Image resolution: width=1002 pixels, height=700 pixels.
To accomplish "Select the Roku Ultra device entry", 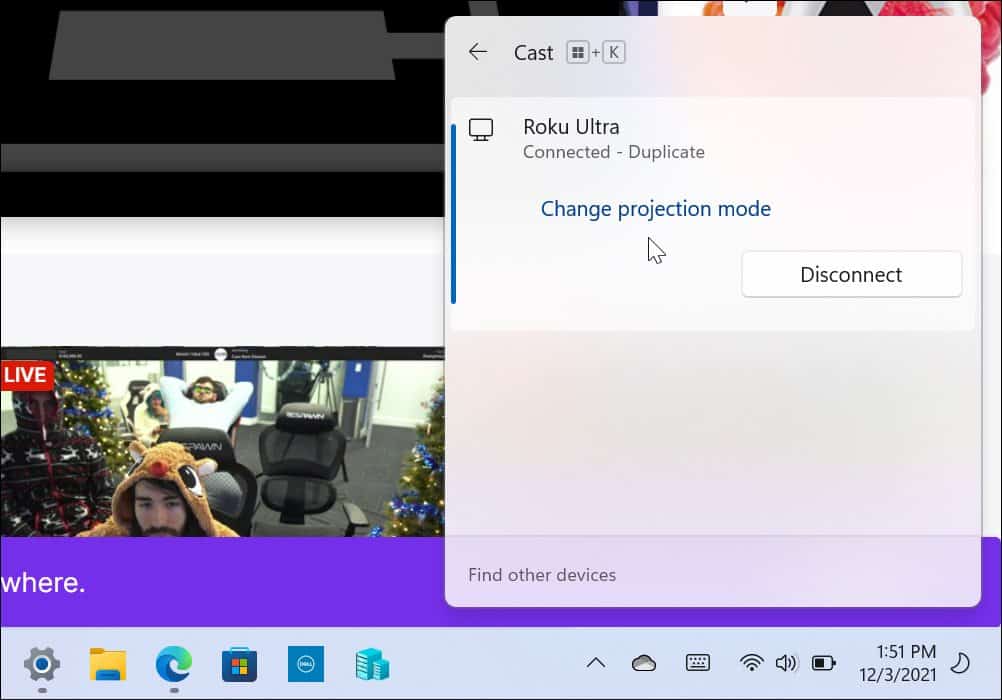I will pyautogui.click(x=712, y=214).
